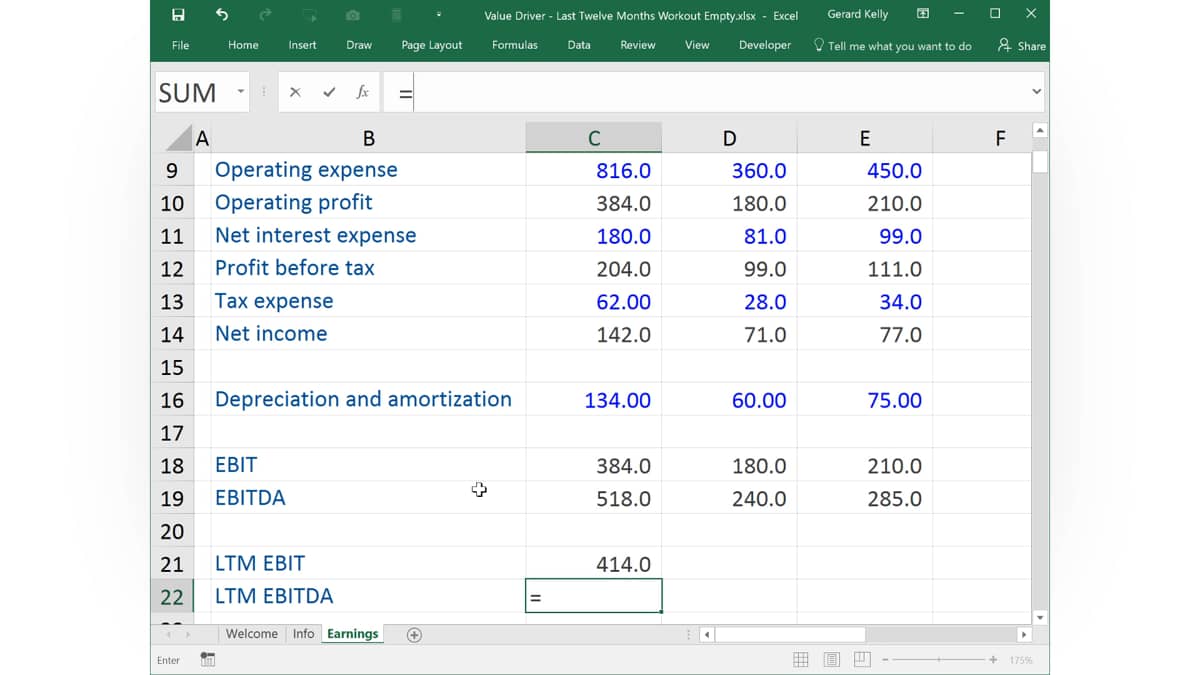The height and width of the screenshot is (675, 1200).
Task: Click the horizontal scrollbar thumb
Action: 790,635
